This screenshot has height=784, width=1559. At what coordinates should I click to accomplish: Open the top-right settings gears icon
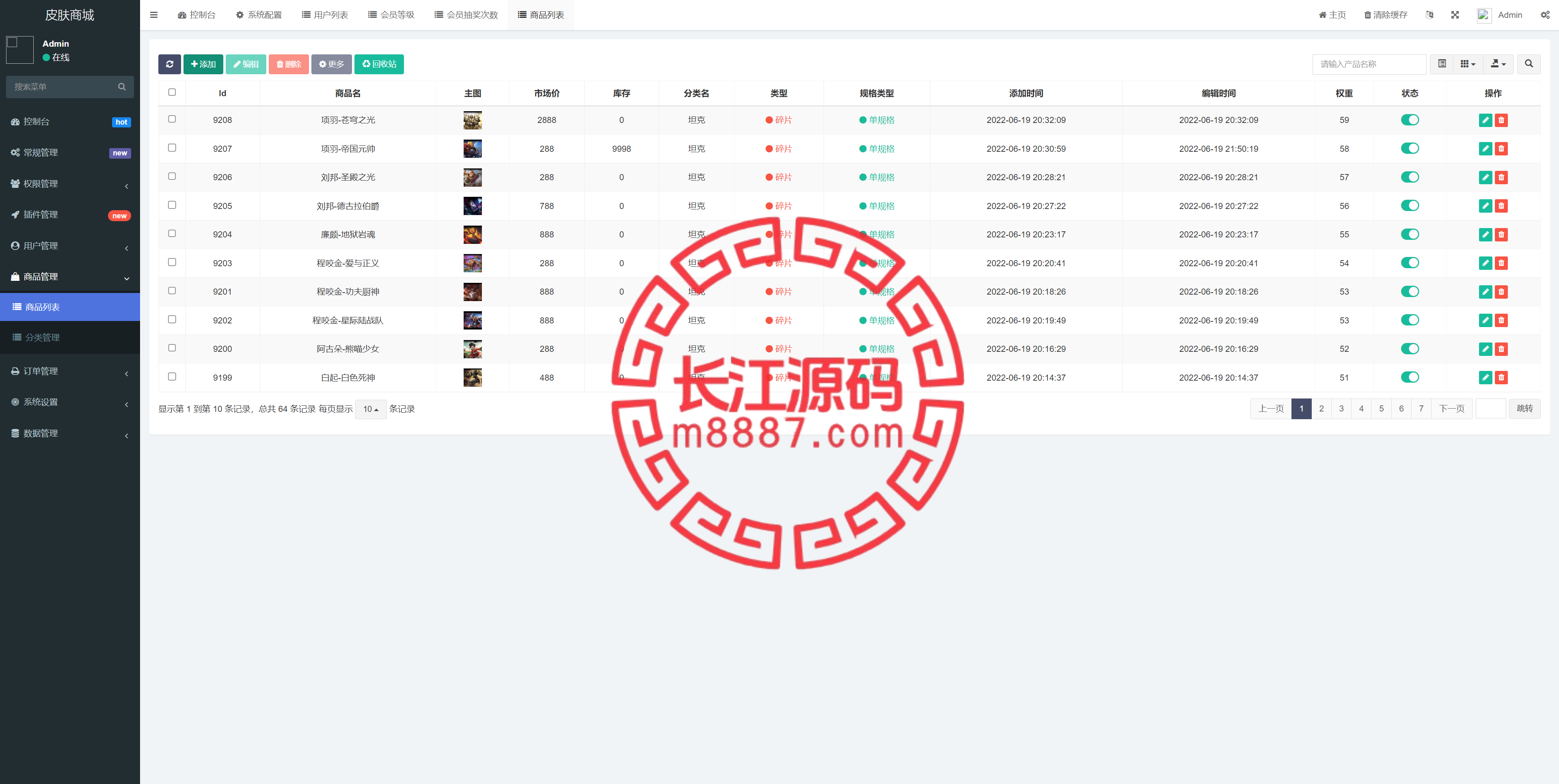tap(1545, 15)
